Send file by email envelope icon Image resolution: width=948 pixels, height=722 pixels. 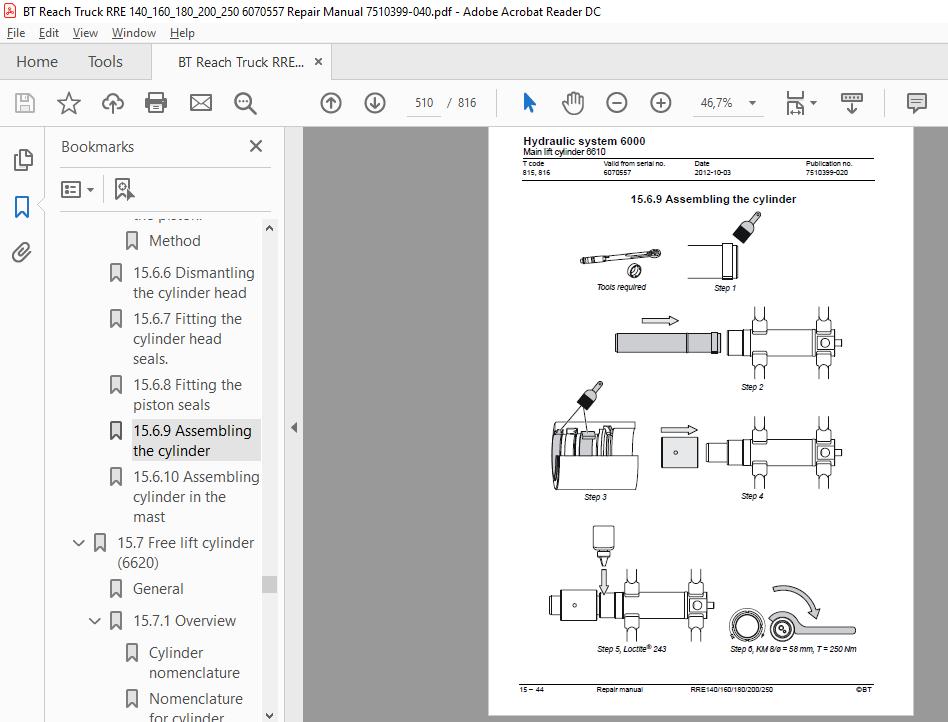click(201, 103)
